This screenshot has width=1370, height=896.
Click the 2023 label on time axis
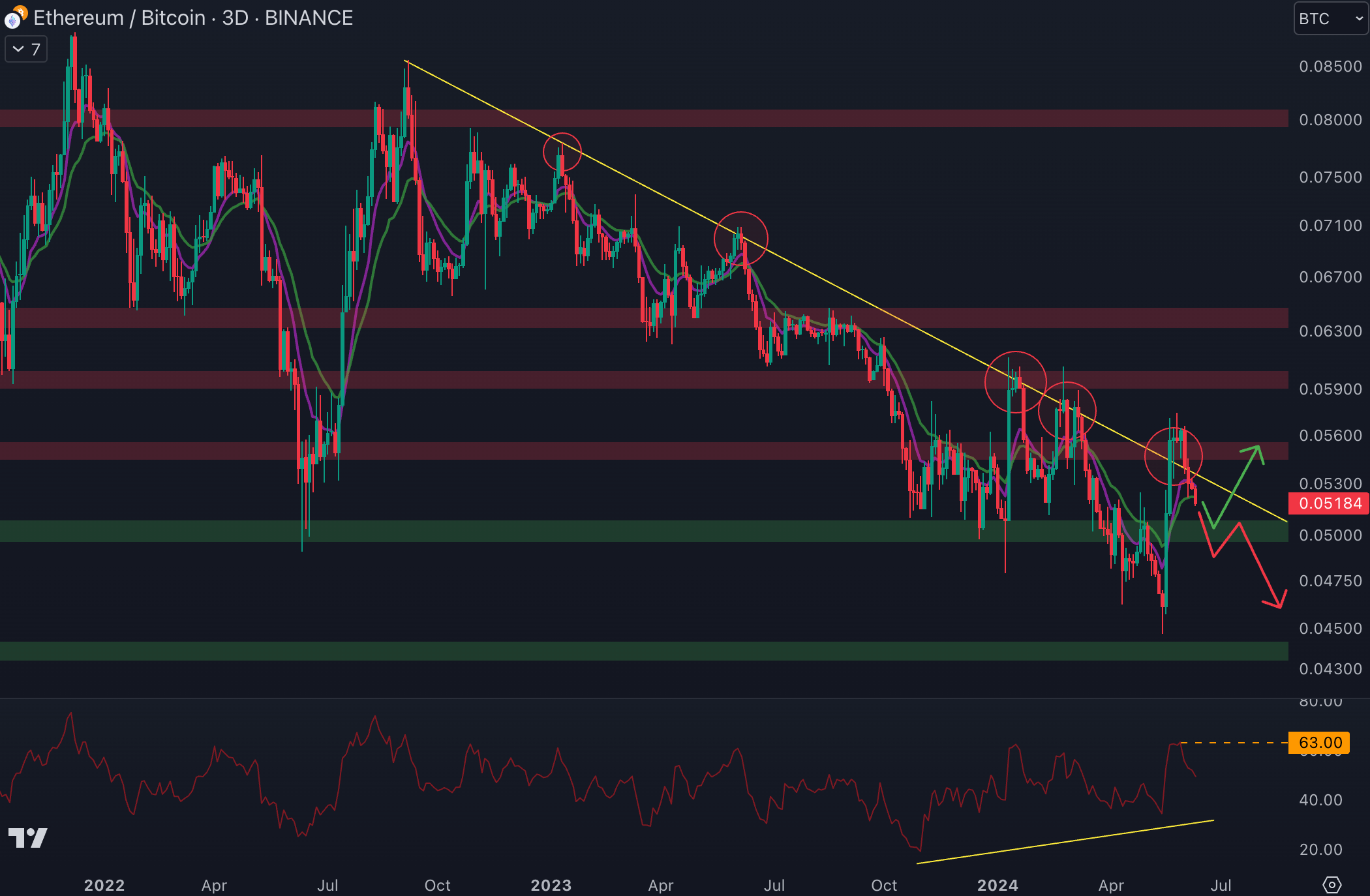pyautogui.click(x=551, y=885)
